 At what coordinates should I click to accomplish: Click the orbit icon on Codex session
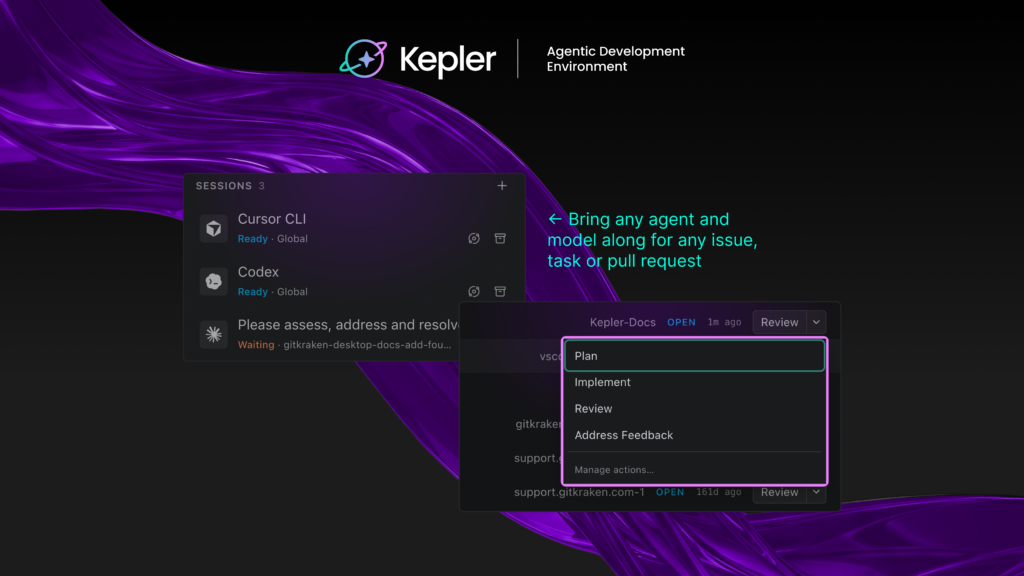[x=474, y=291]
